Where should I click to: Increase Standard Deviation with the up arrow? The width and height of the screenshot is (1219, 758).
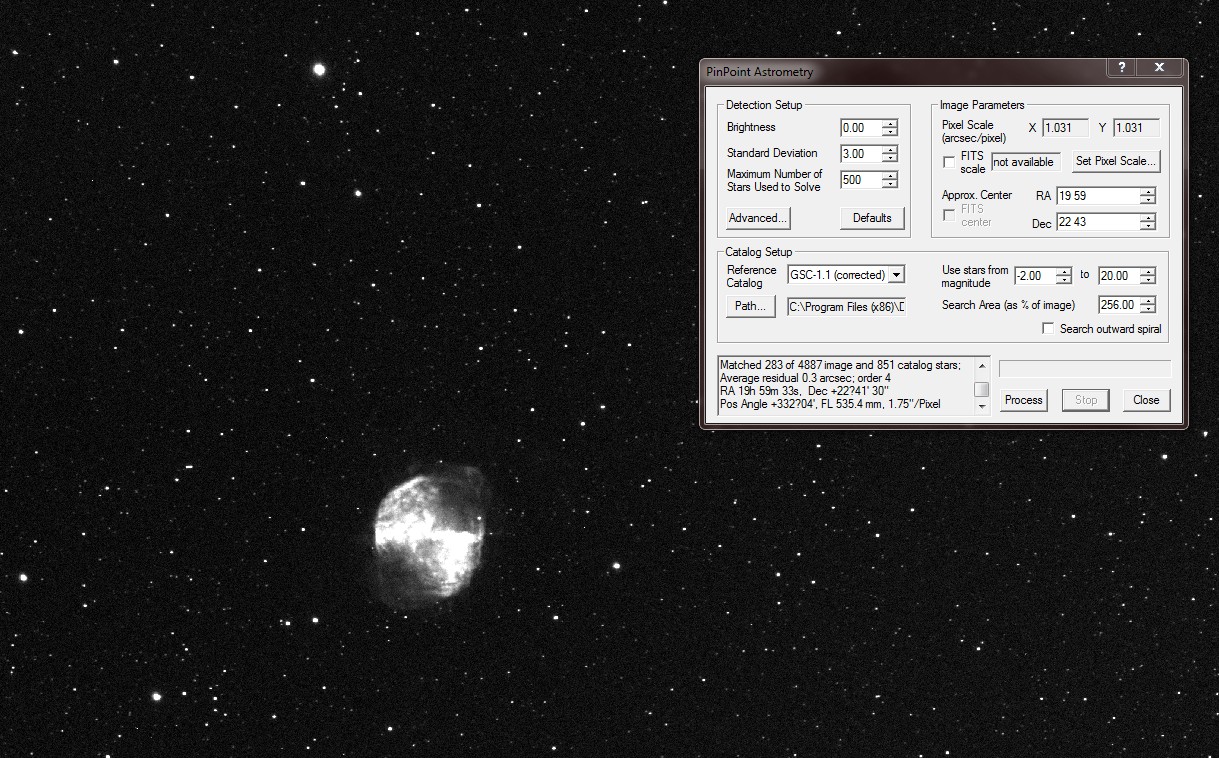(x=890, y=150)
